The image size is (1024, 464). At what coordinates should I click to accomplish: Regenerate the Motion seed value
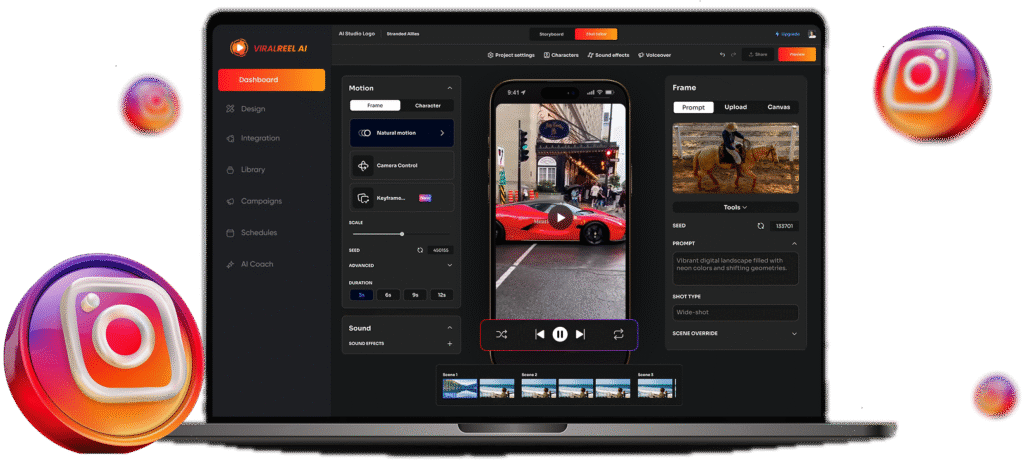click(420, 250)
